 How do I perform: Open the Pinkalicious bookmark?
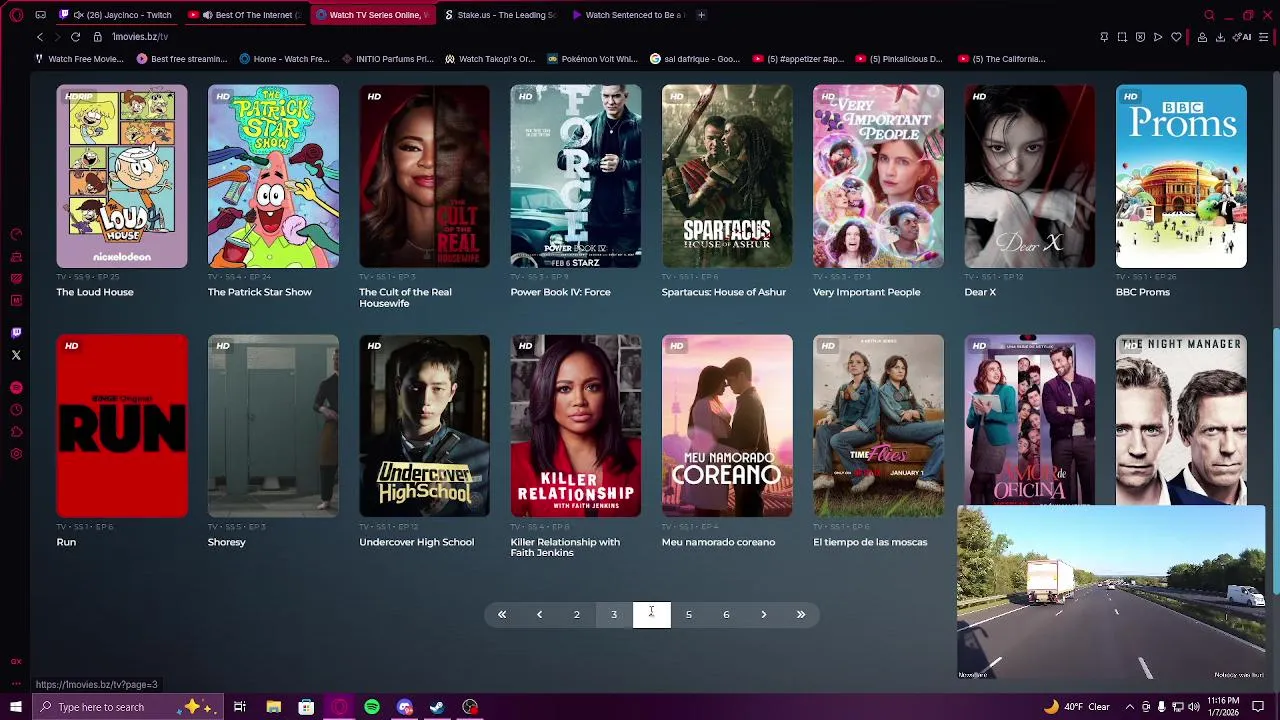point(899,59)
